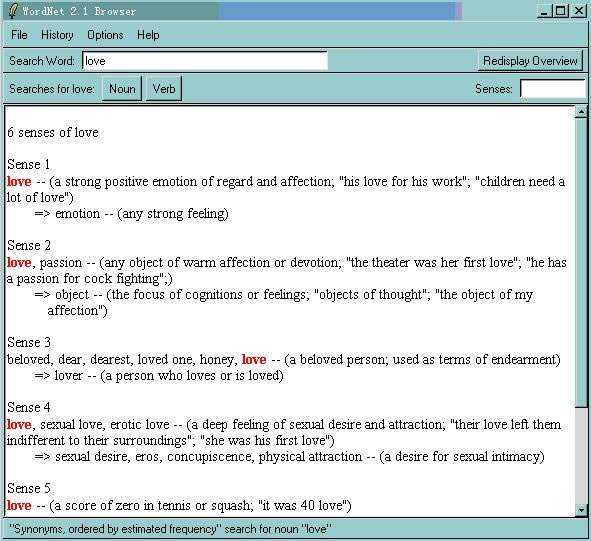Open the Noun searches button
Screen dimensions: 591x541
(122, 89)
